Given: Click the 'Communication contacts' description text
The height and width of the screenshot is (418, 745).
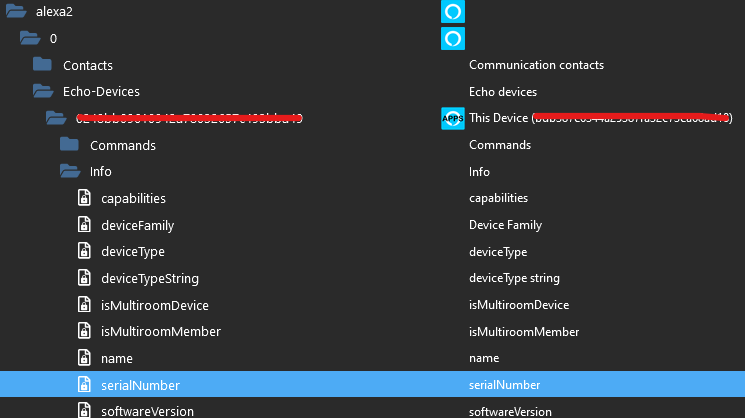Looking at the screenshot, I should click(x=536, y=65).
